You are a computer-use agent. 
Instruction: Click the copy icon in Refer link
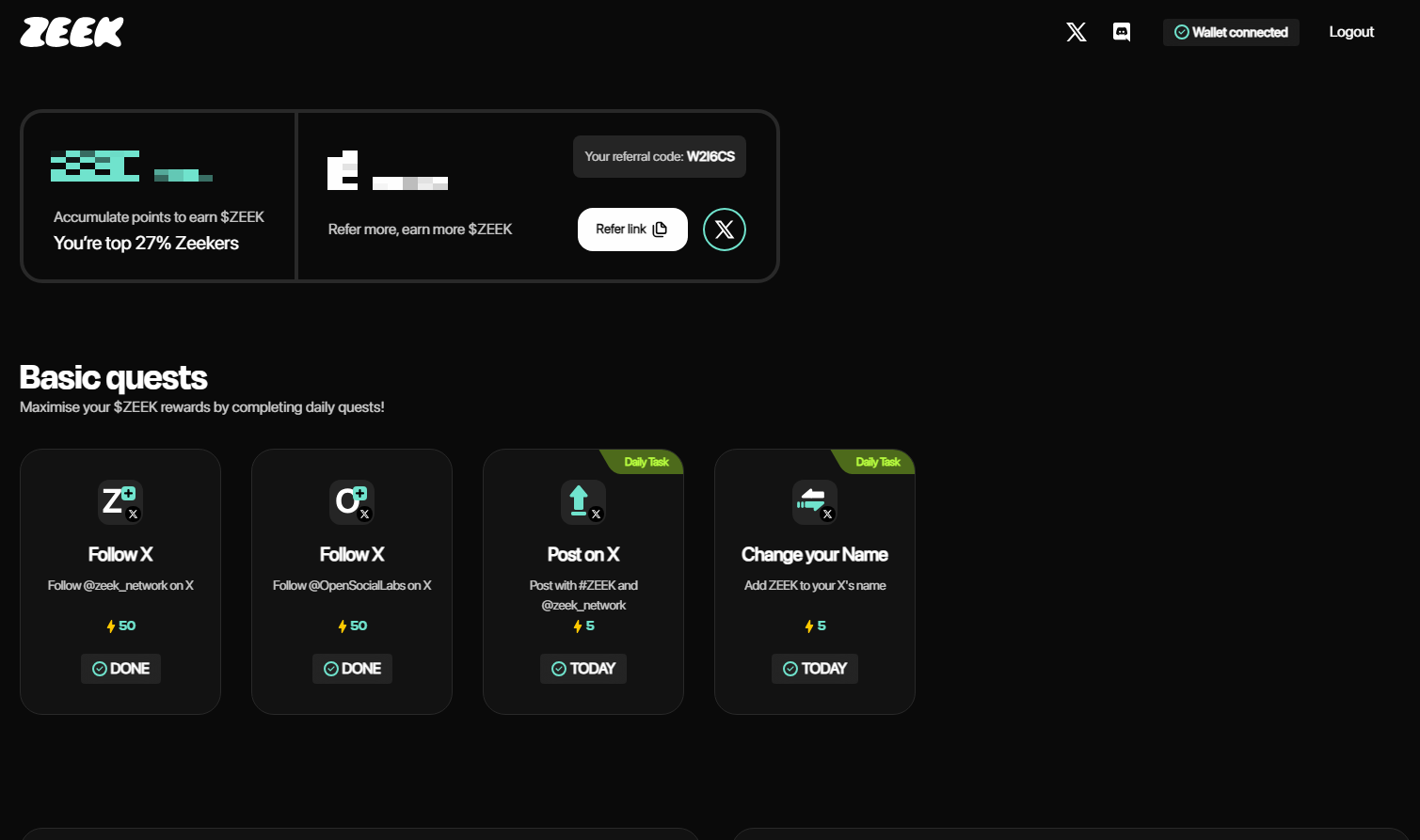click(x=660, y=230)
